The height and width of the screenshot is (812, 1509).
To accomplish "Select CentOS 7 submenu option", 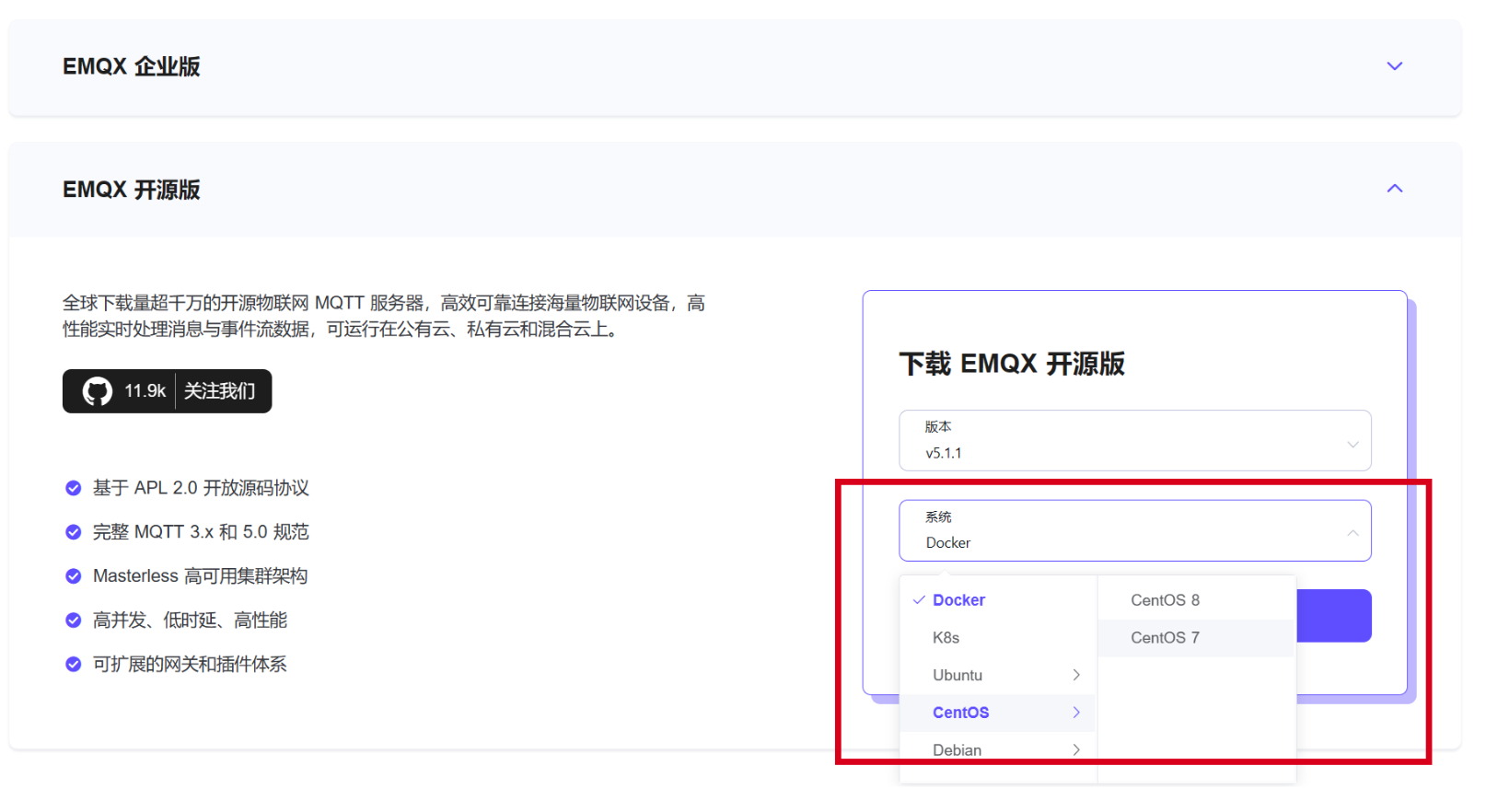I will click(1197, 638).
